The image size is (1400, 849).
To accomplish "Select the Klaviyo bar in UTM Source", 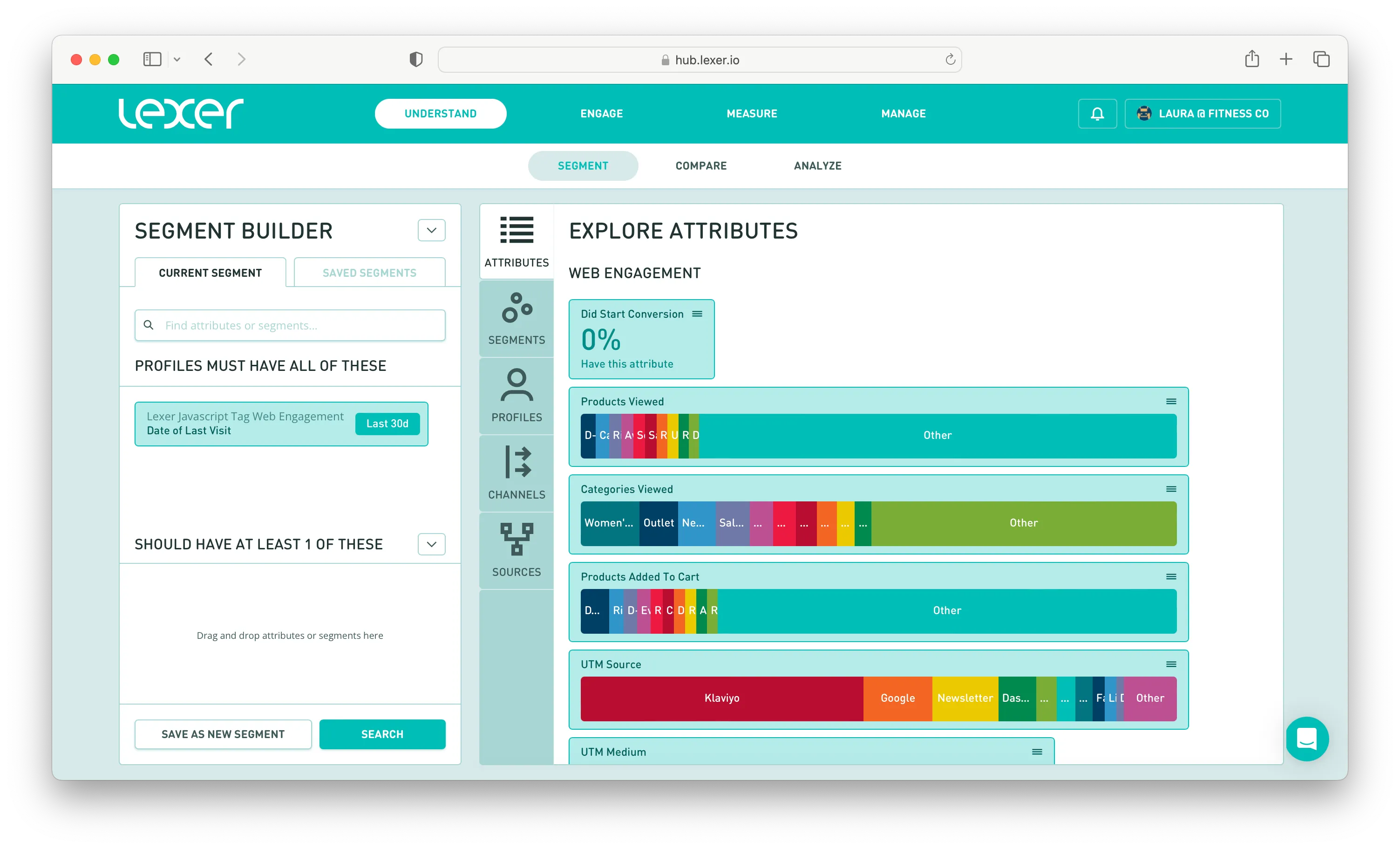I will click(721, 698).
